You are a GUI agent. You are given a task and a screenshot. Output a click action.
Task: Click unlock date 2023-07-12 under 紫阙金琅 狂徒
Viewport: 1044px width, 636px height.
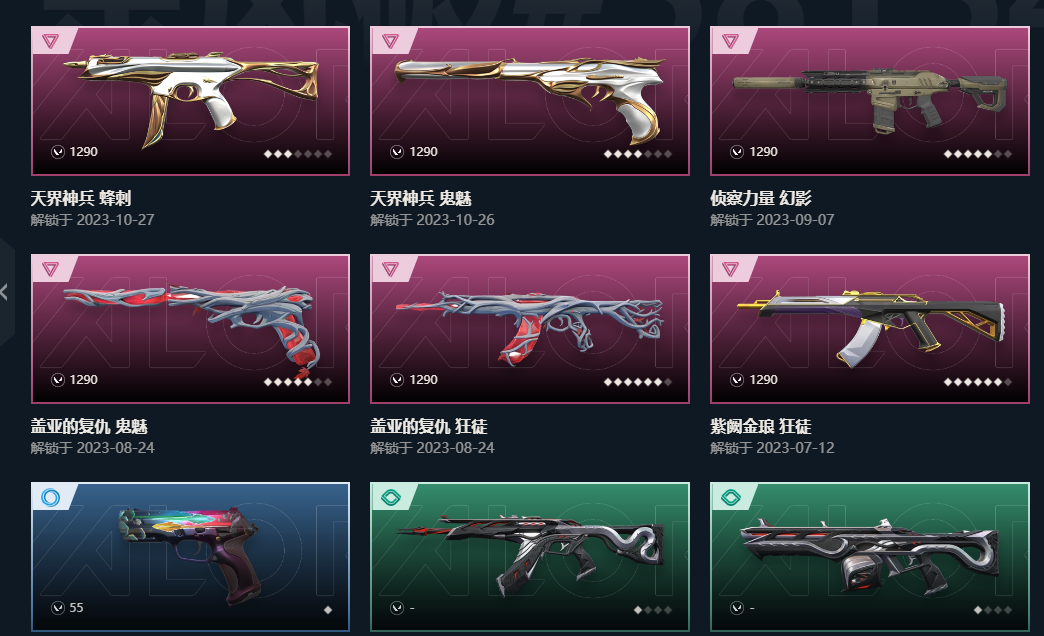pos(795,448)
